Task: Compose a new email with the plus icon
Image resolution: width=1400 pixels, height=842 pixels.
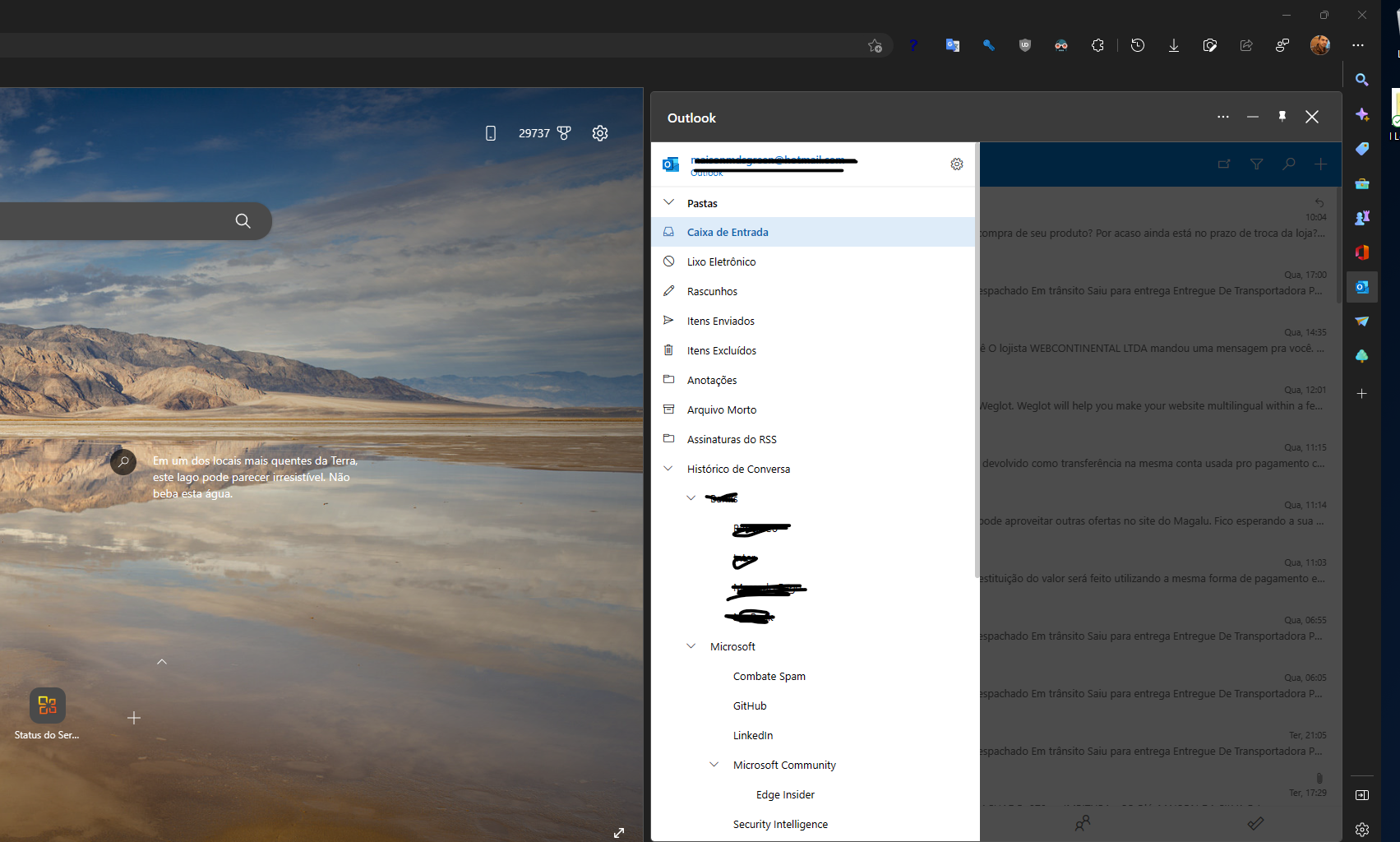Action: pyautogui.click(x=1320, y=164)
